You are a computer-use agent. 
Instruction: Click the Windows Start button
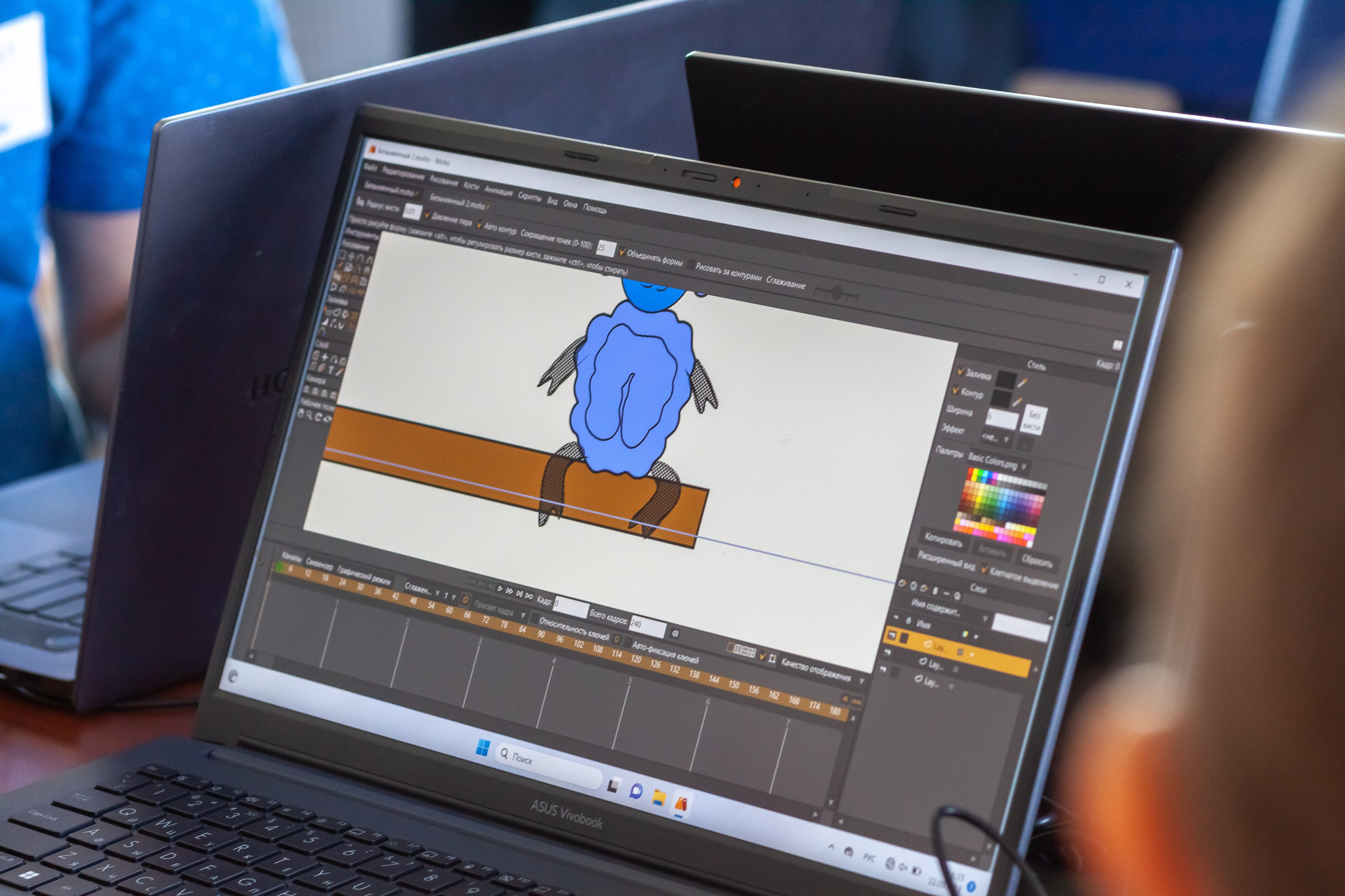pos(483,747)
